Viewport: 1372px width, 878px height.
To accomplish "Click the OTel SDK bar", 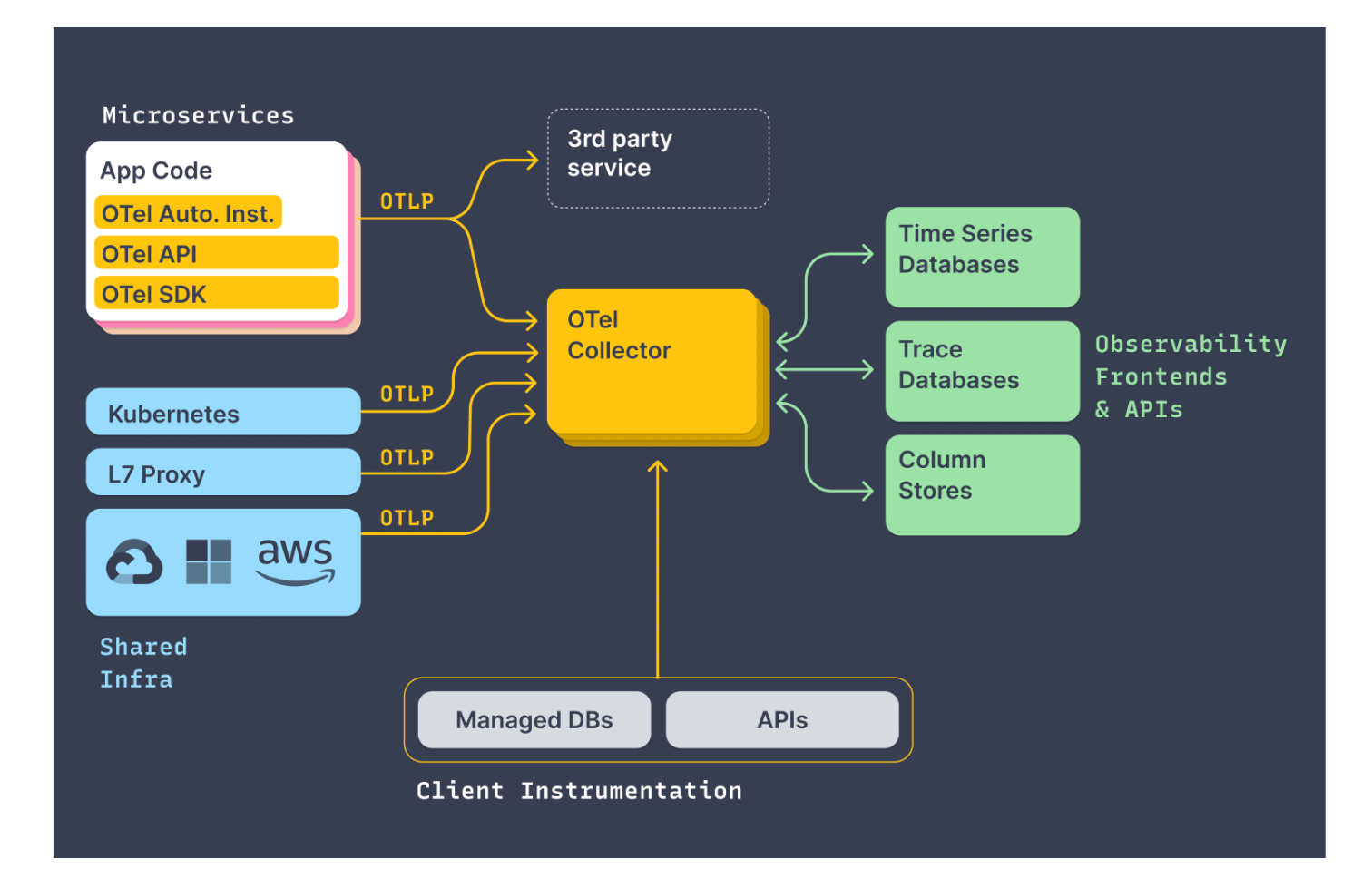I will pos(216,294).
